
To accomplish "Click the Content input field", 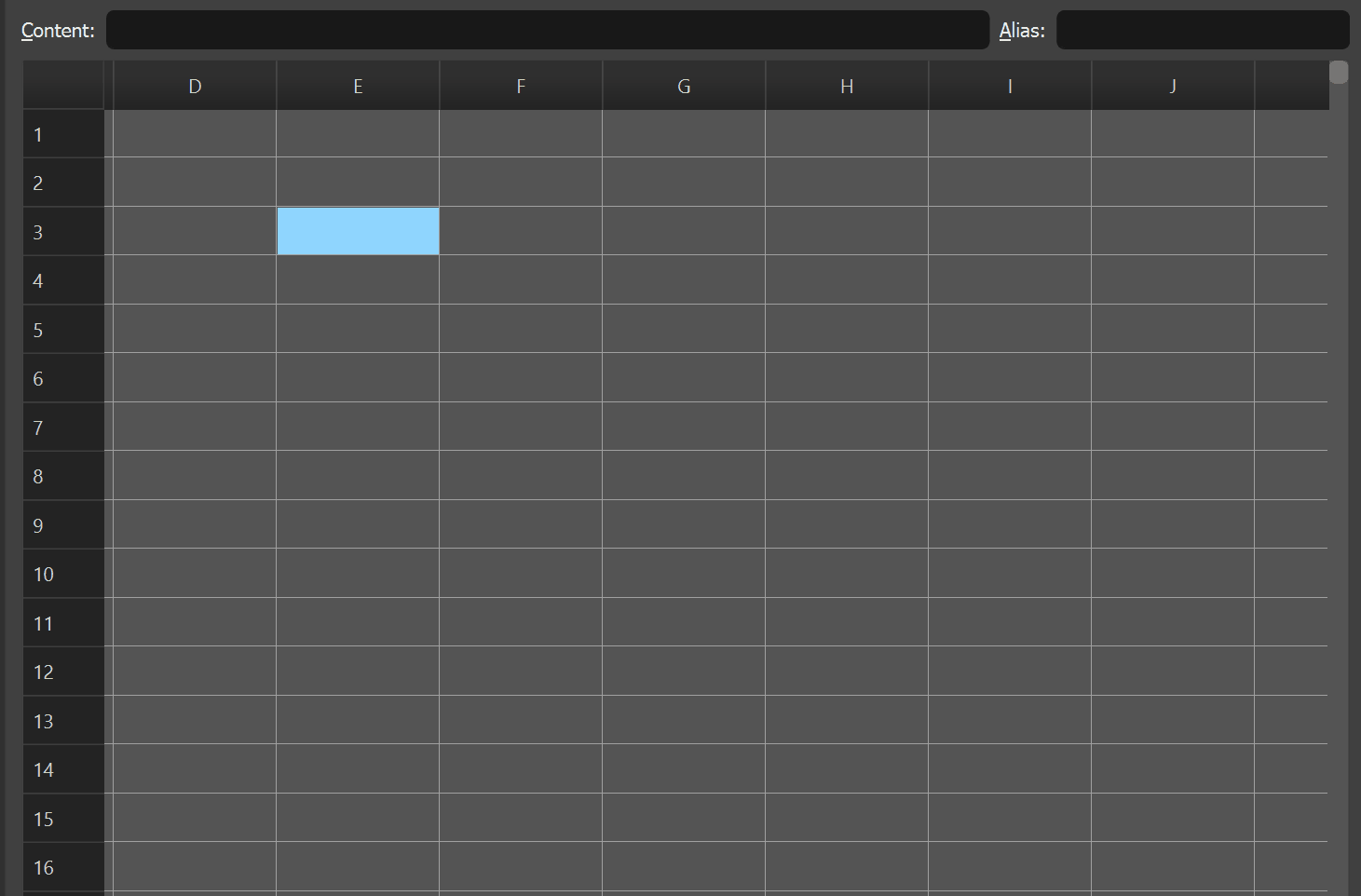I will pos(548,30).
